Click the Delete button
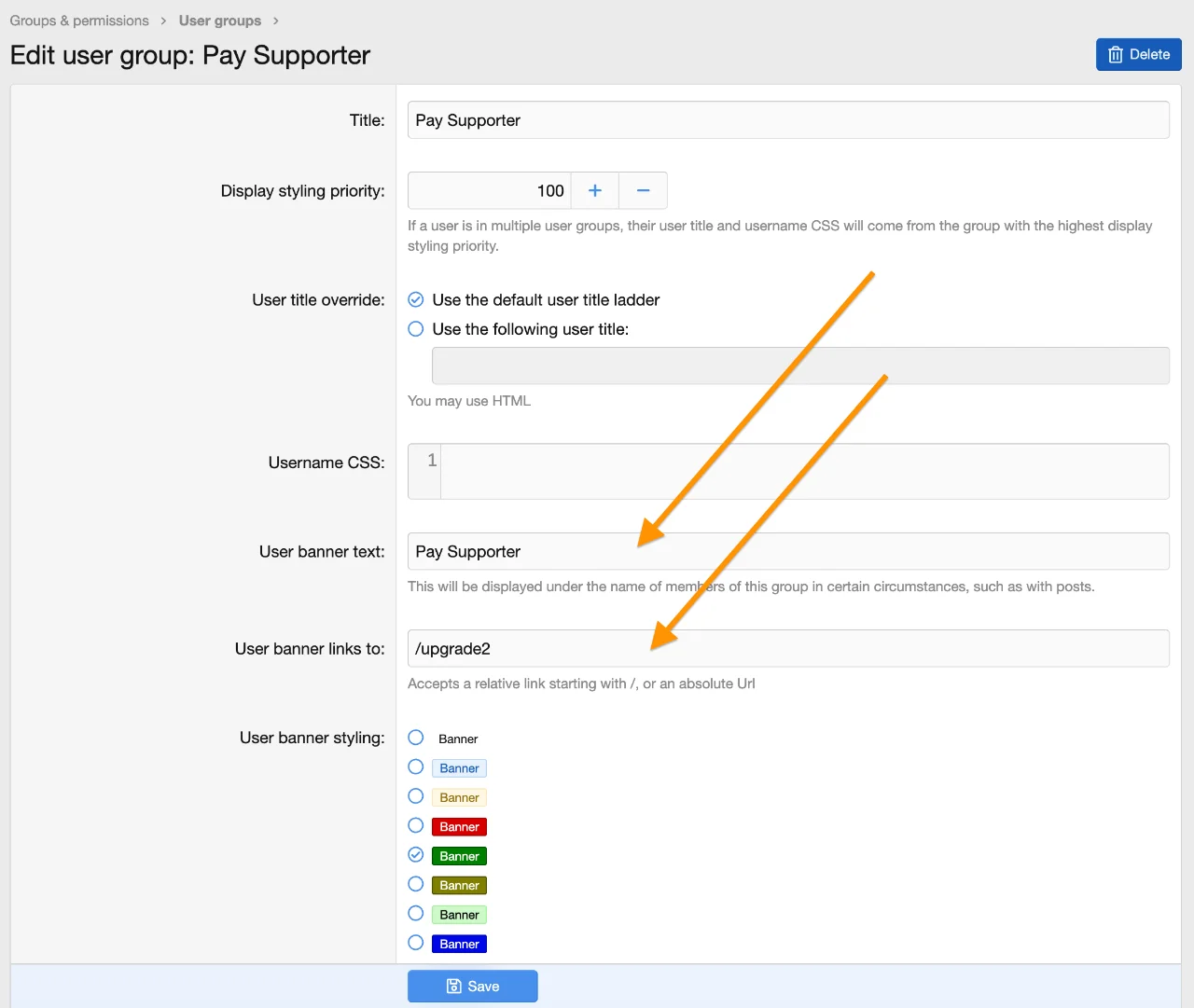Screen dimensions: 1194x1008 point(1139,54)
